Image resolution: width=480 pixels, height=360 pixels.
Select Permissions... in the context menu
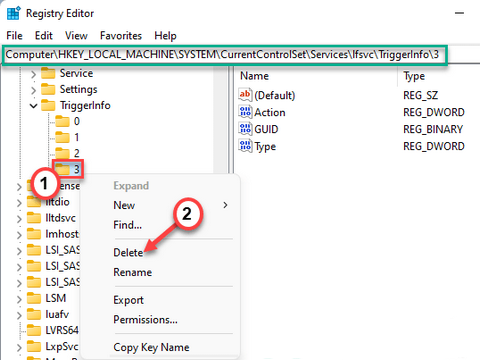tap(145, 320)
